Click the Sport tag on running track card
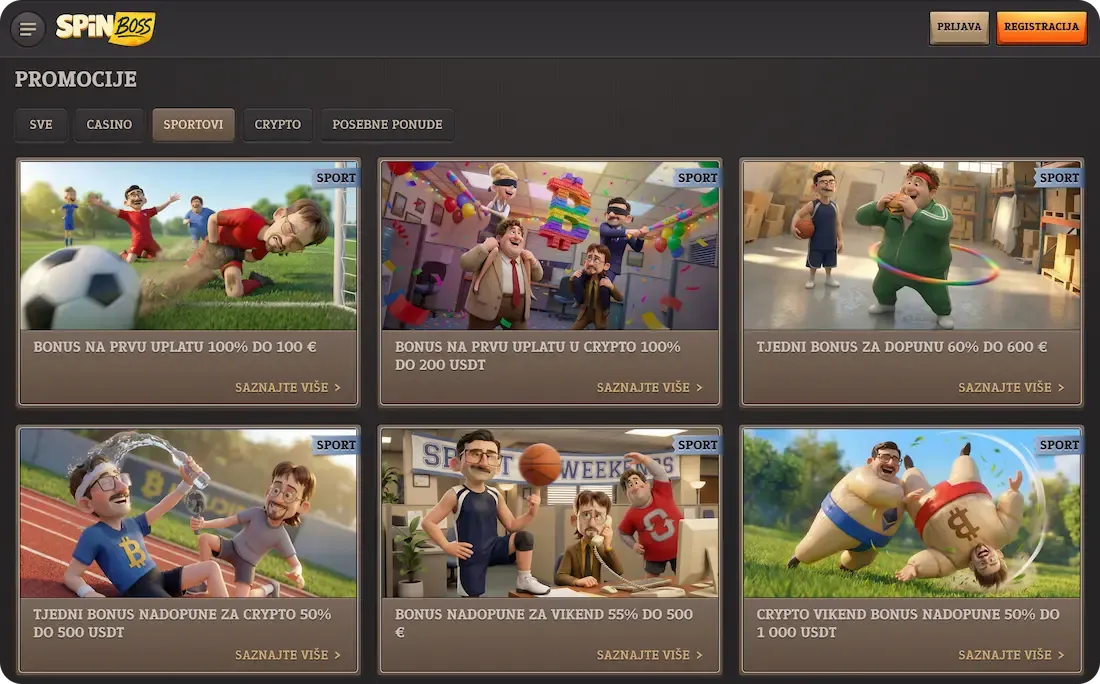The image size is (1100, 684). click(335, 445)
